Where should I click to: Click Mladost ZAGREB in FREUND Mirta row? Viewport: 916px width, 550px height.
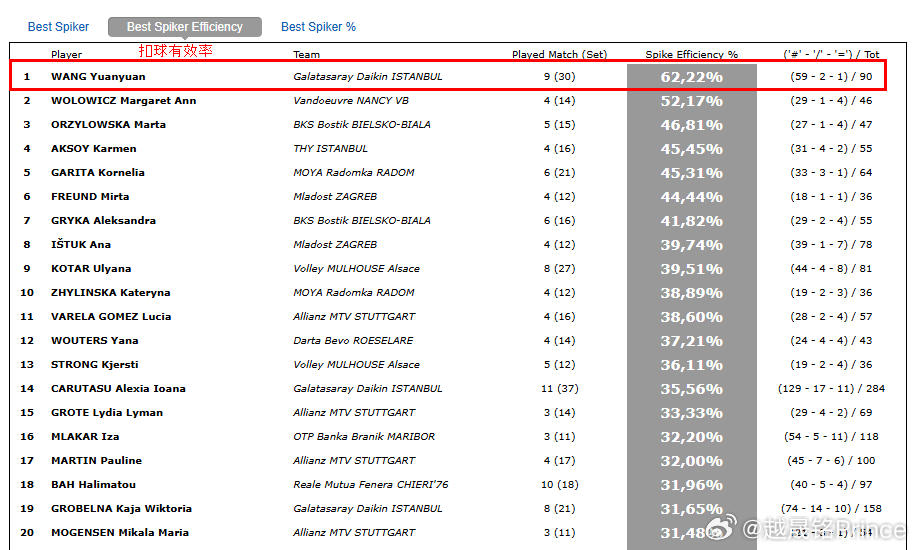(x=335, y=196)
